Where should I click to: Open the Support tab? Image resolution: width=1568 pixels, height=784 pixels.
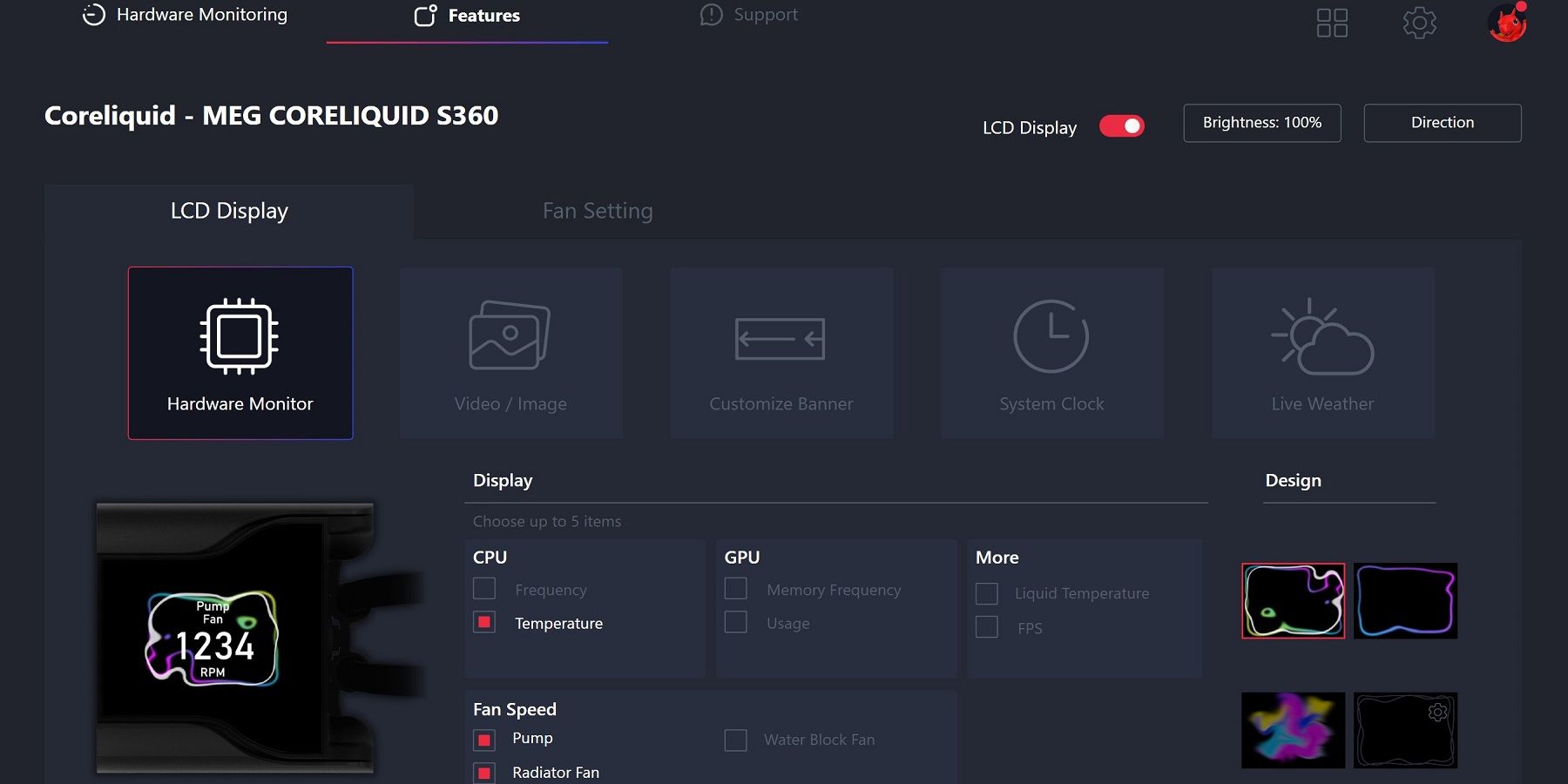pos(749,15)
